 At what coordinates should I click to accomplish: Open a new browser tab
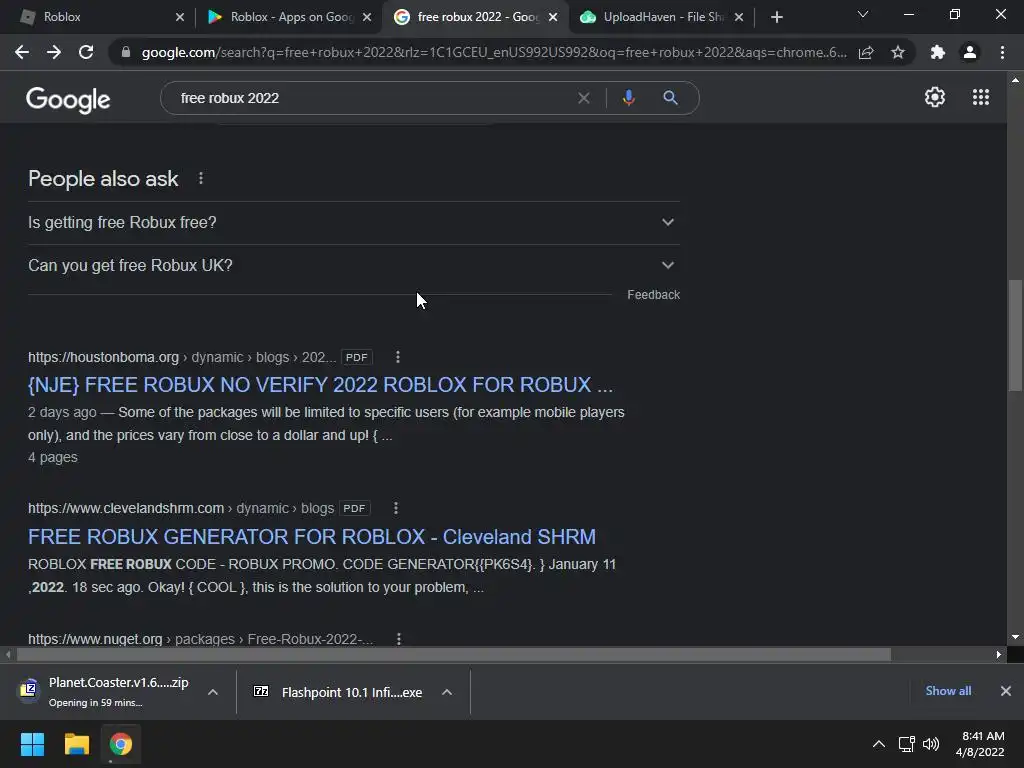[x=776, y=17]
